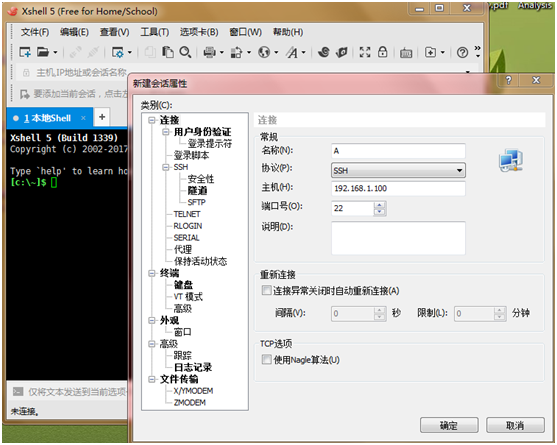This screenshot has height=445, width=557.
Task: Click the compose bar icon at bottom
Action: (x=18, y=391)
